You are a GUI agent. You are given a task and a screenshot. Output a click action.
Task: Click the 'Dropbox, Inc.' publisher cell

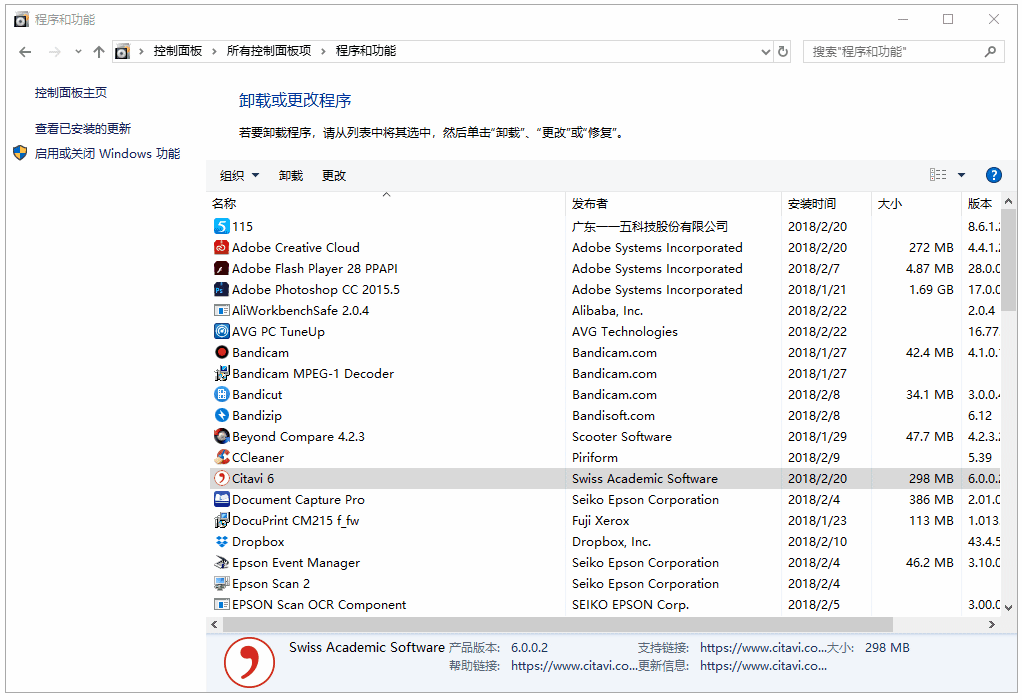pyautogui.click(x=611, y=541)
